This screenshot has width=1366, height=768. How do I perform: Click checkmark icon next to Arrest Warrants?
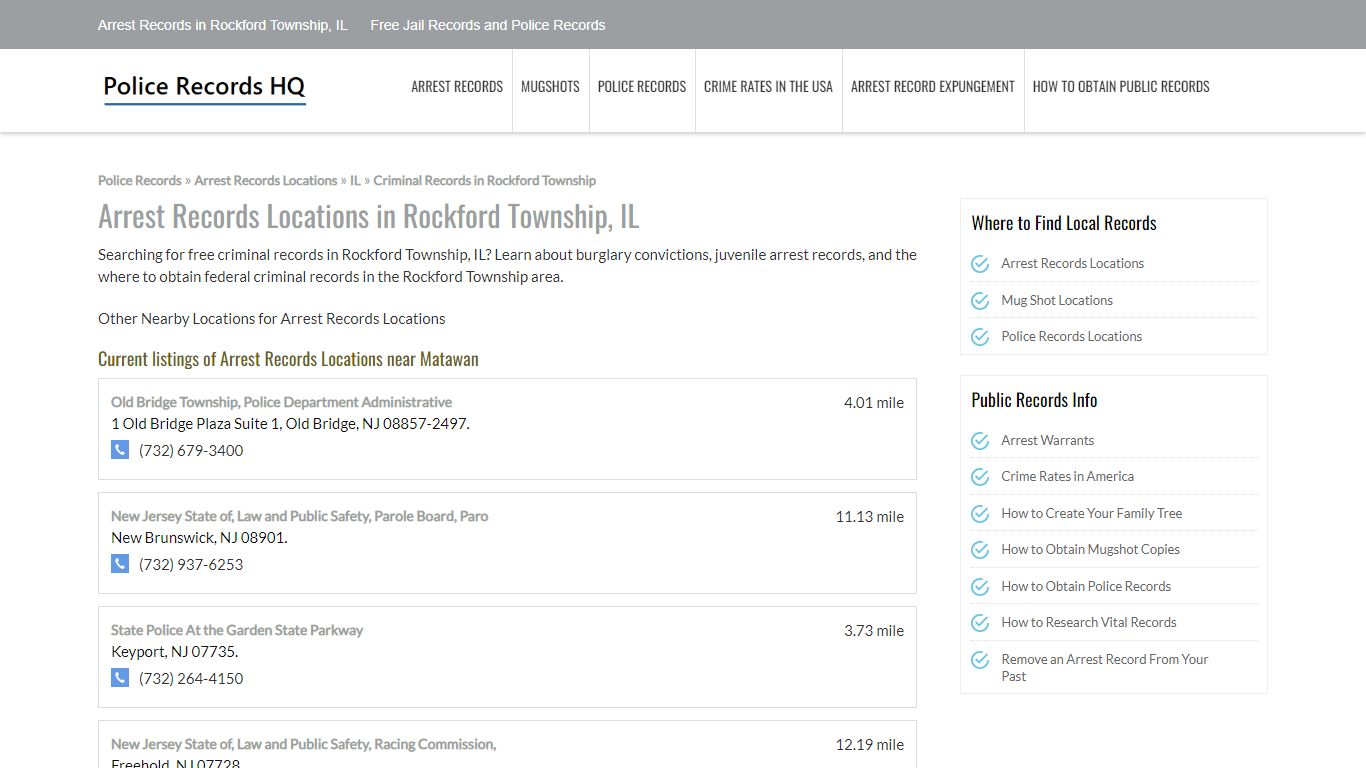tap(980, 441)
